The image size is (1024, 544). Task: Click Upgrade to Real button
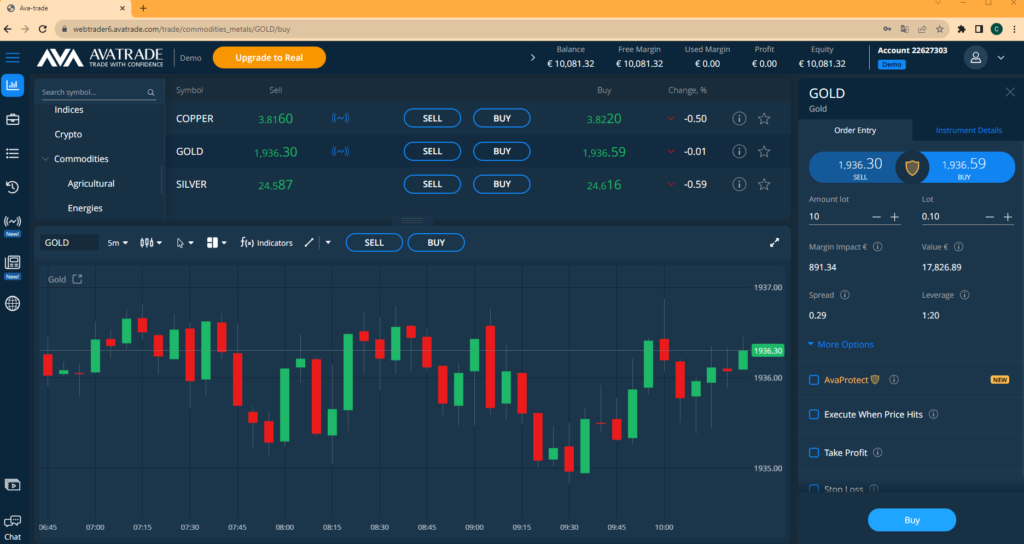coord(269,57)
